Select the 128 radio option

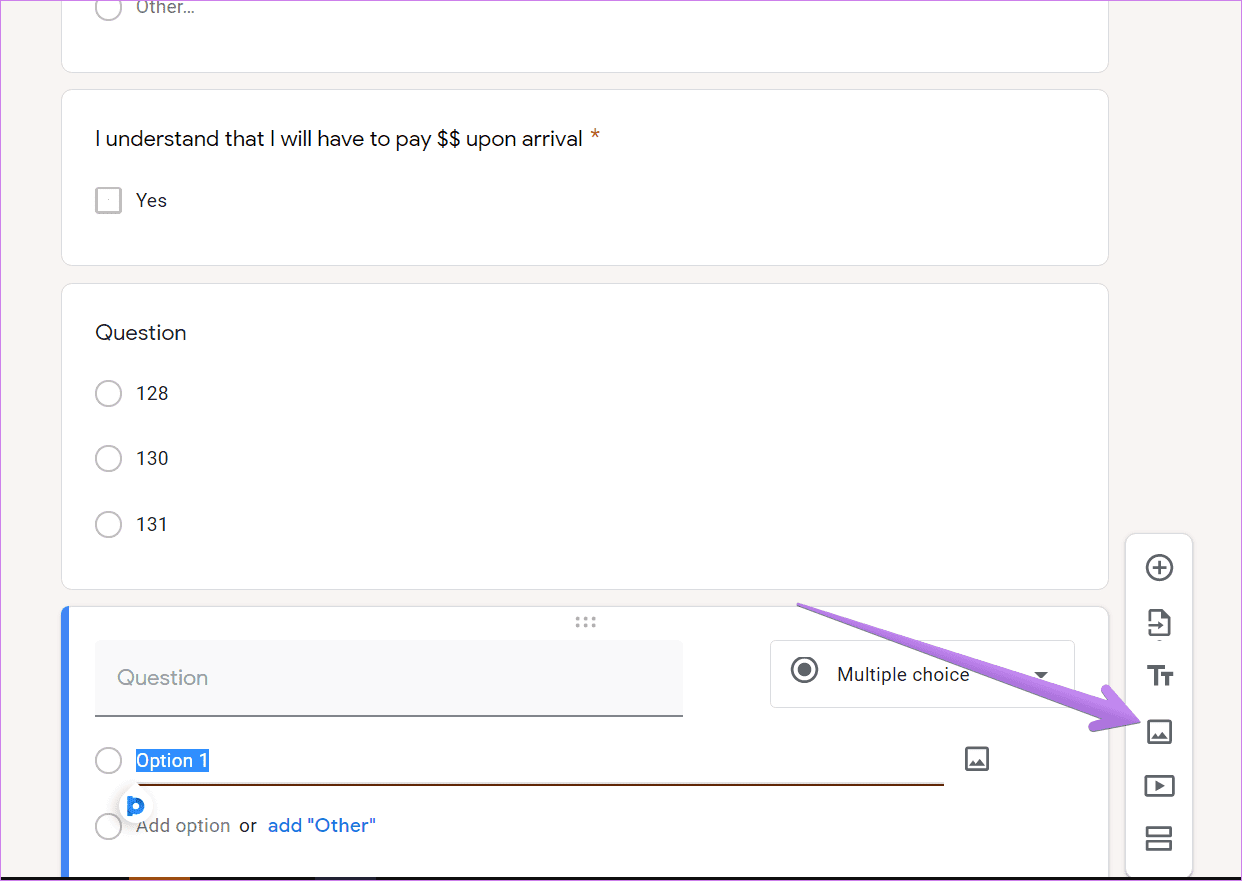pyautogui.click(x=108, y=393)
